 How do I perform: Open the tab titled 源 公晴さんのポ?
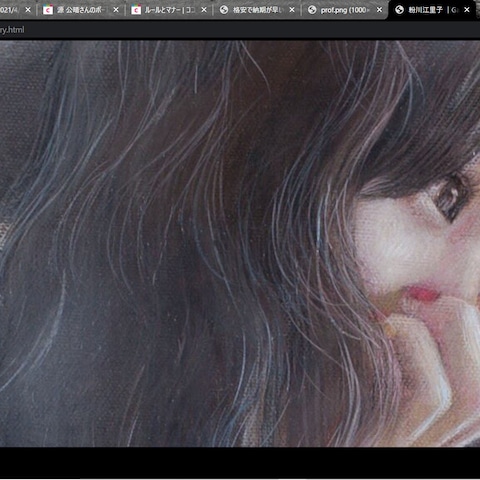(x=81, y=10)
